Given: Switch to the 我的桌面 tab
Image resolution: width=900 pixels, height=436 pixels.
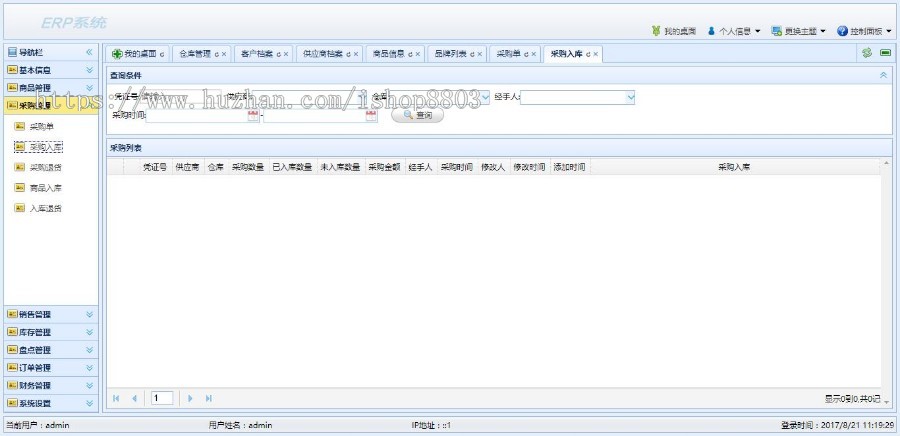Looking at the screenshot, I should coord(138,54).
